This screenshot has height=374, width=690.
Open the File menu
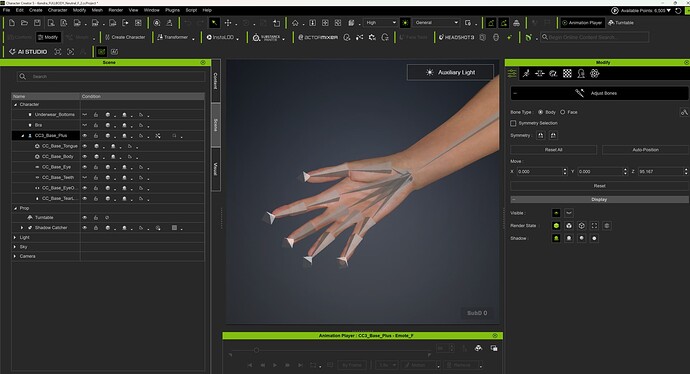7,10
